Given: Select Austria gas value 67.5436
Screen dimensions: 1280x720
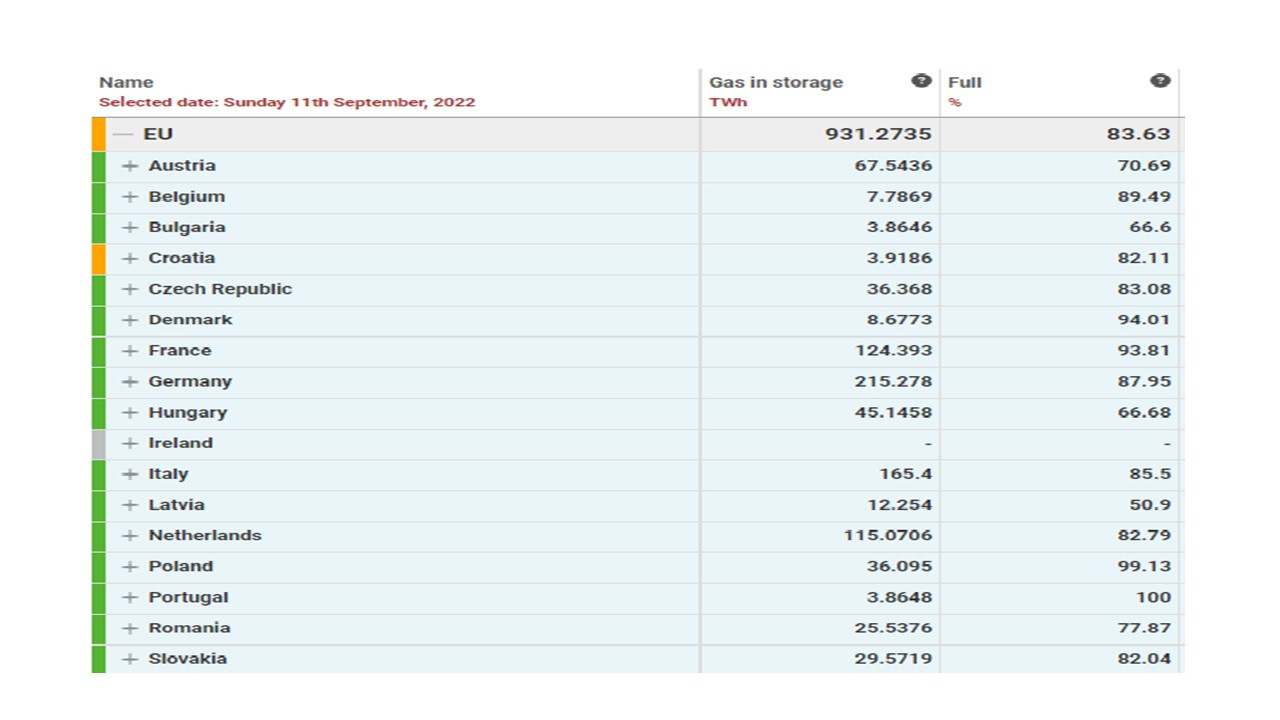Looking at the screenshot, I should pos(893,166).
